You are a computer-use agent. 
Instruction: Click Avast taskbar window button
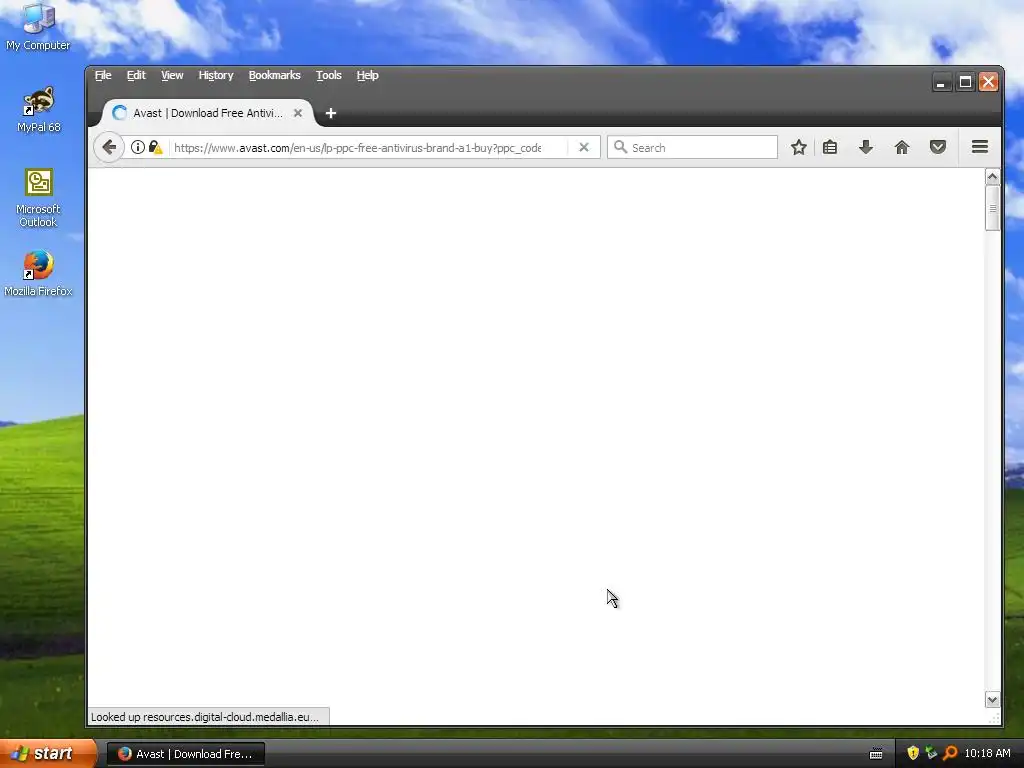pyautogui.click(x=185, y=754)
